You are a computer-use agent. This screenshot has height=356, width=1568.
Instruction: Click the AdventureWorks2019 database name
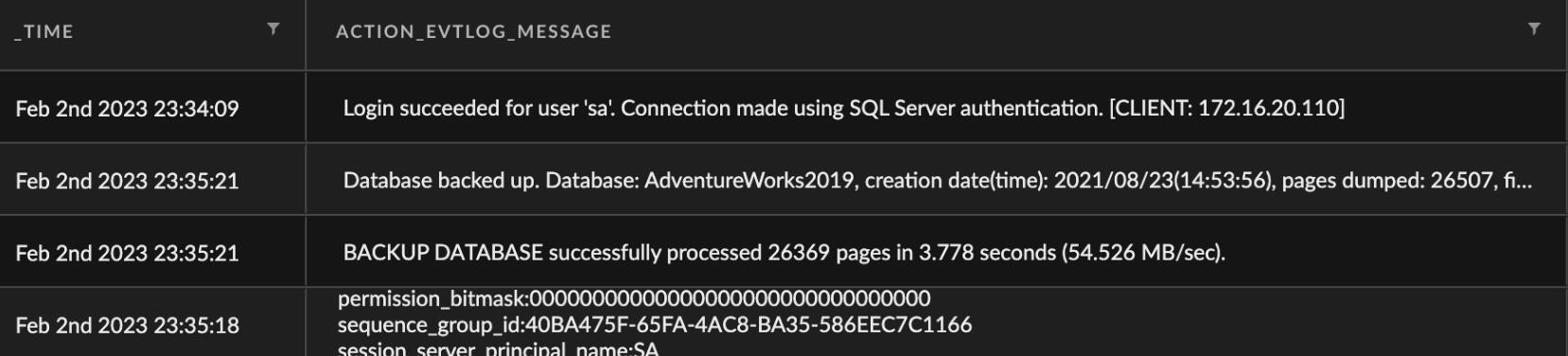[749, 180]
